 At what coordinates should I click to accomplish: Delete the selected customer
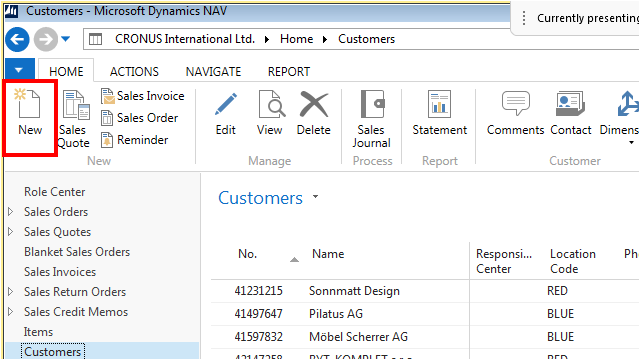pos(313,113)
